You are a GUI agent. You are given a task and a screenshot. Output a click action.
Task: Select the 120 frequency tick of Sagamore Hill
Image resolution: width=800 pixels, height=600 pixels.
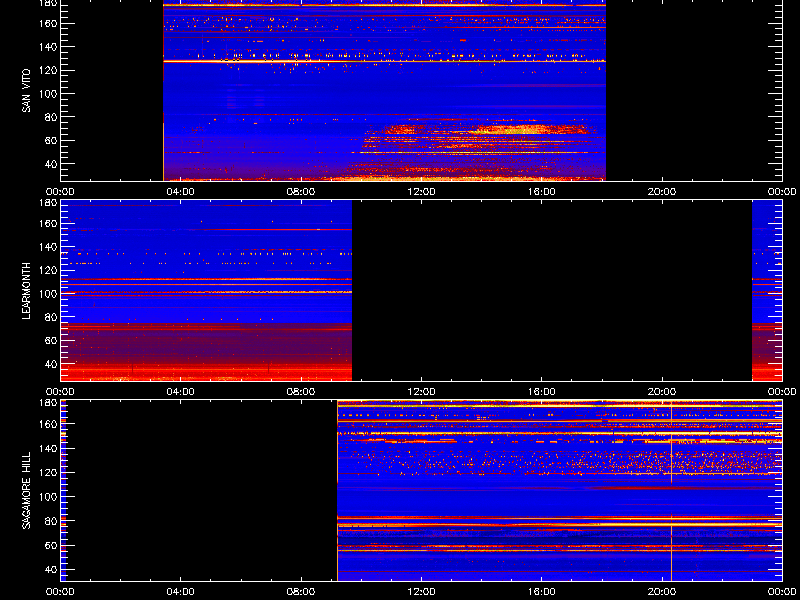click(x=50, y=472)
